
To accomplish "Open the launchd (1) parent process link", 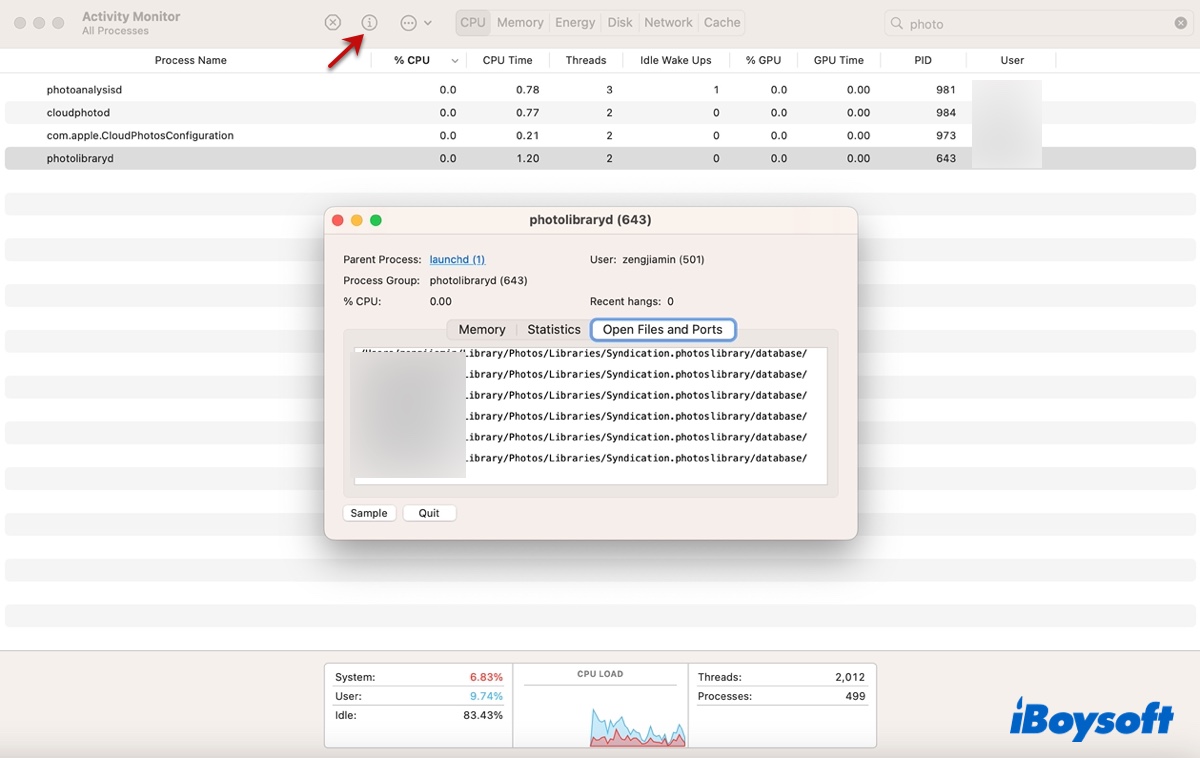I will pyautogui.click(x=457, y=260).
